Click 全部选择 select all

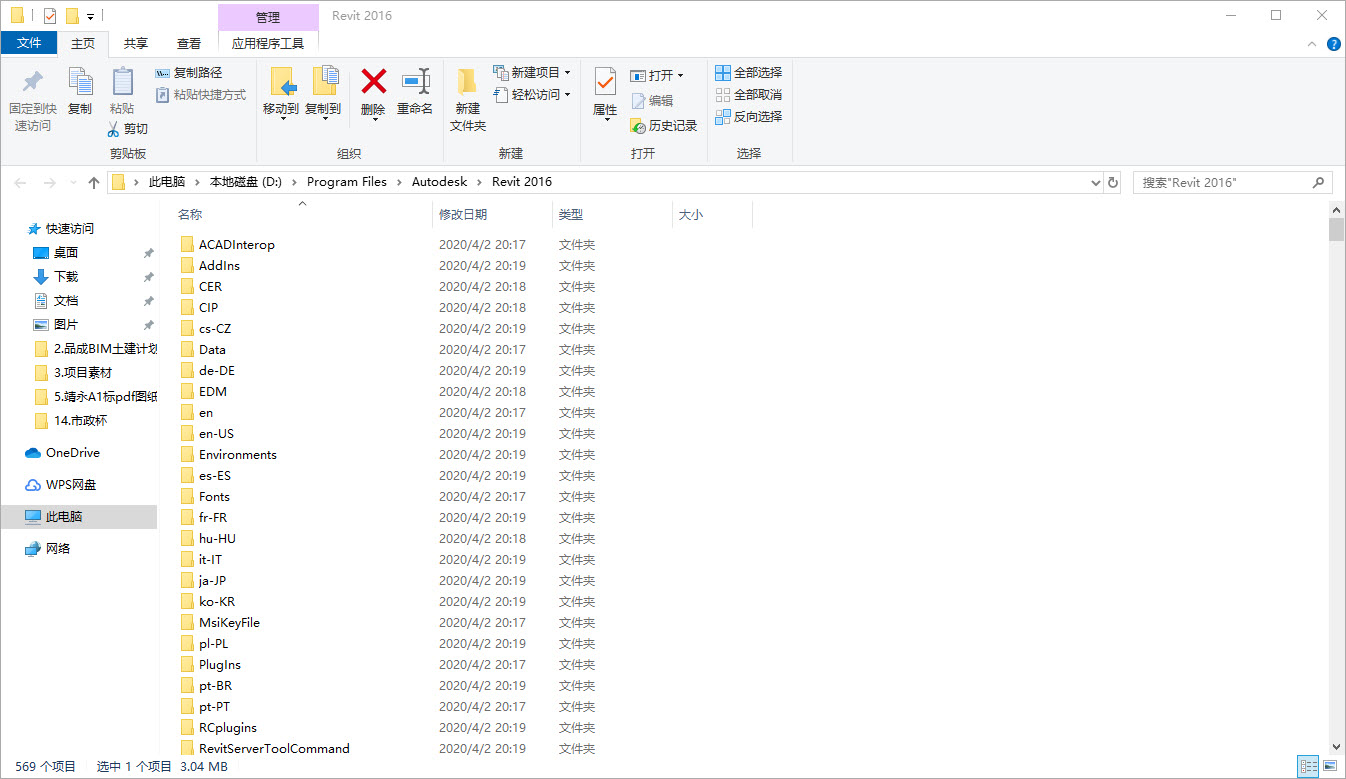[749, 73]
